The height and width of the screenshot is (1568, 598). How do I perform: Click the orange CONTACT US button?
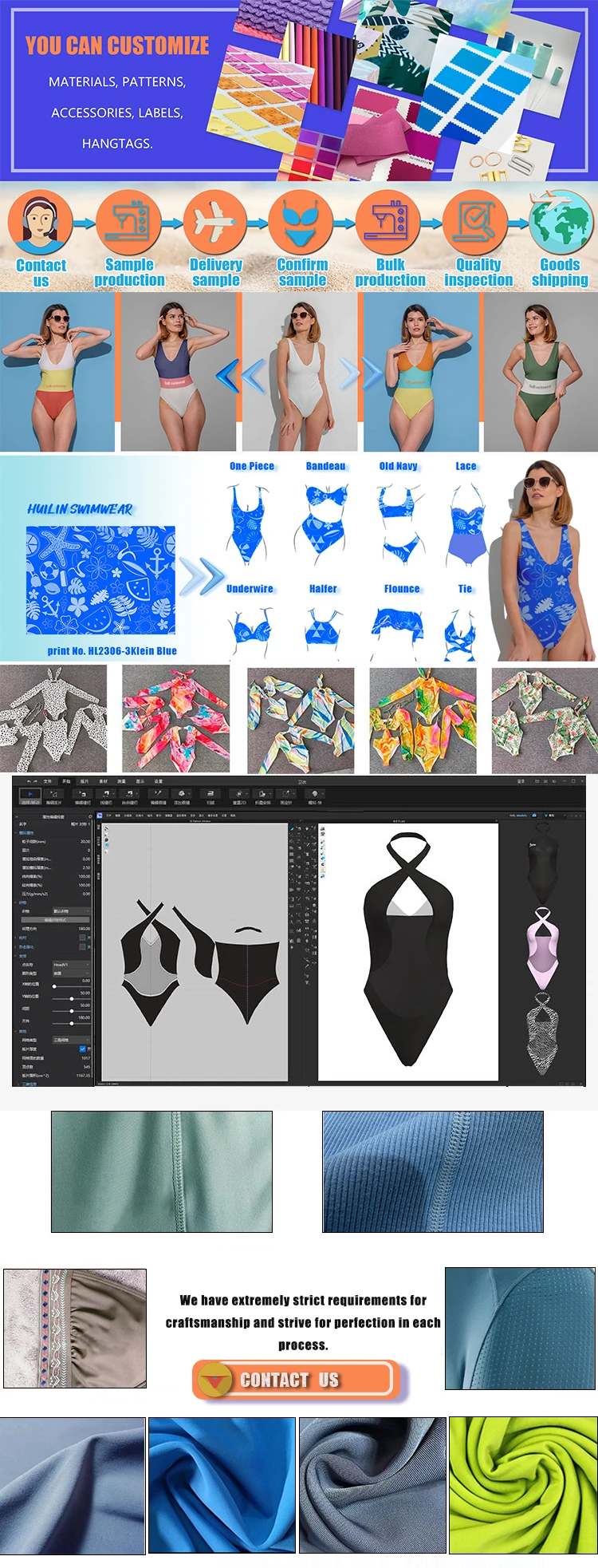coord(295,1380)
